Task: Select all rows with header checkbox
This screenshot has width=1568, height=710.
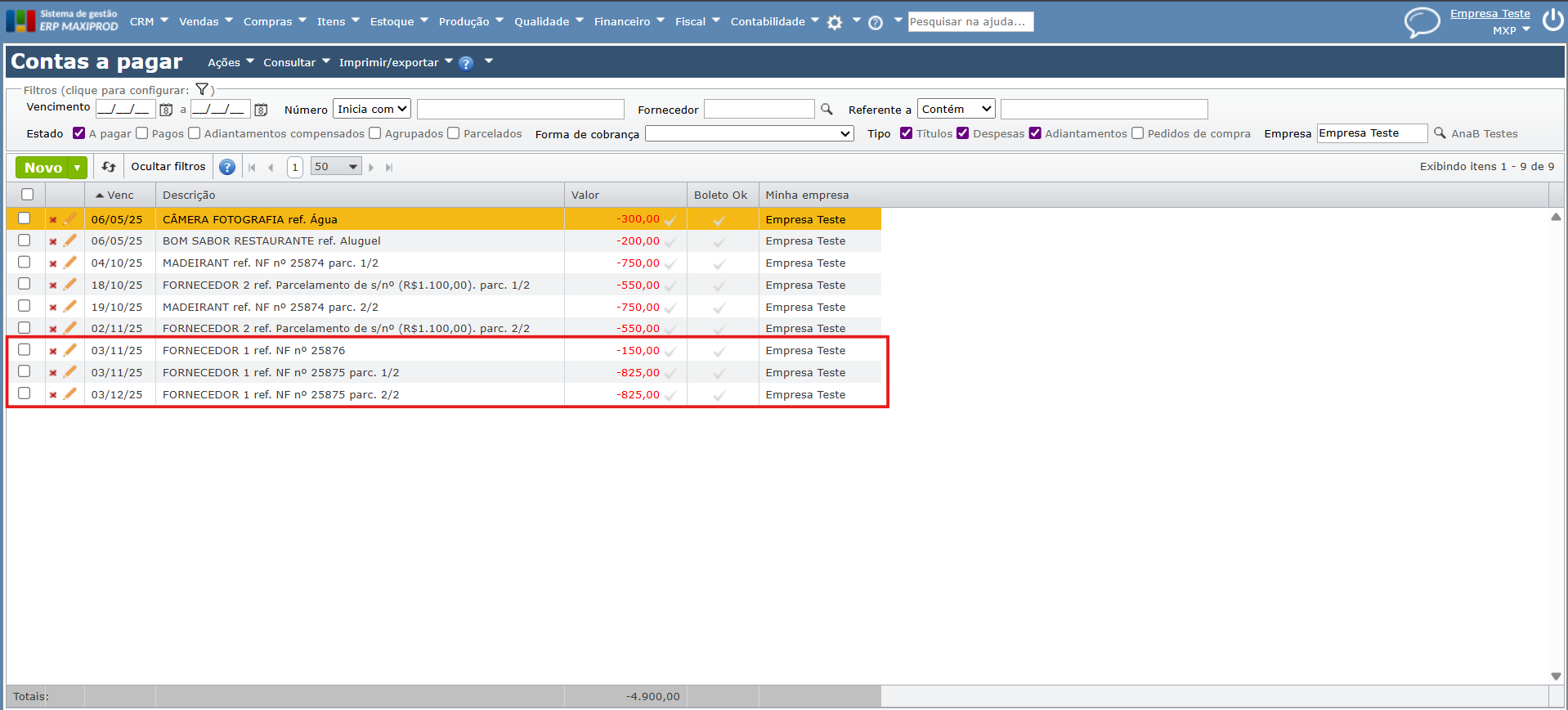Action: 28,195
